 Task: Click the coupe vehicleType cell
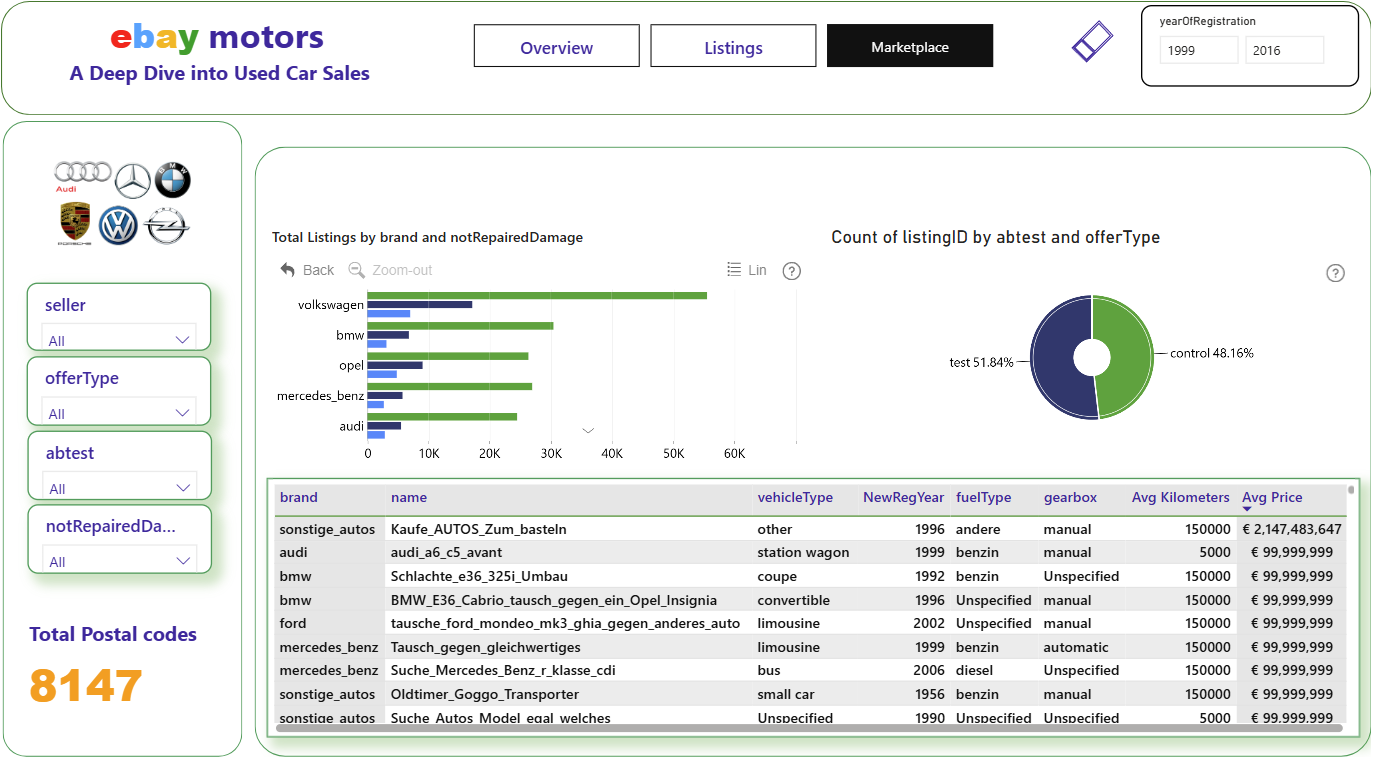777,576
